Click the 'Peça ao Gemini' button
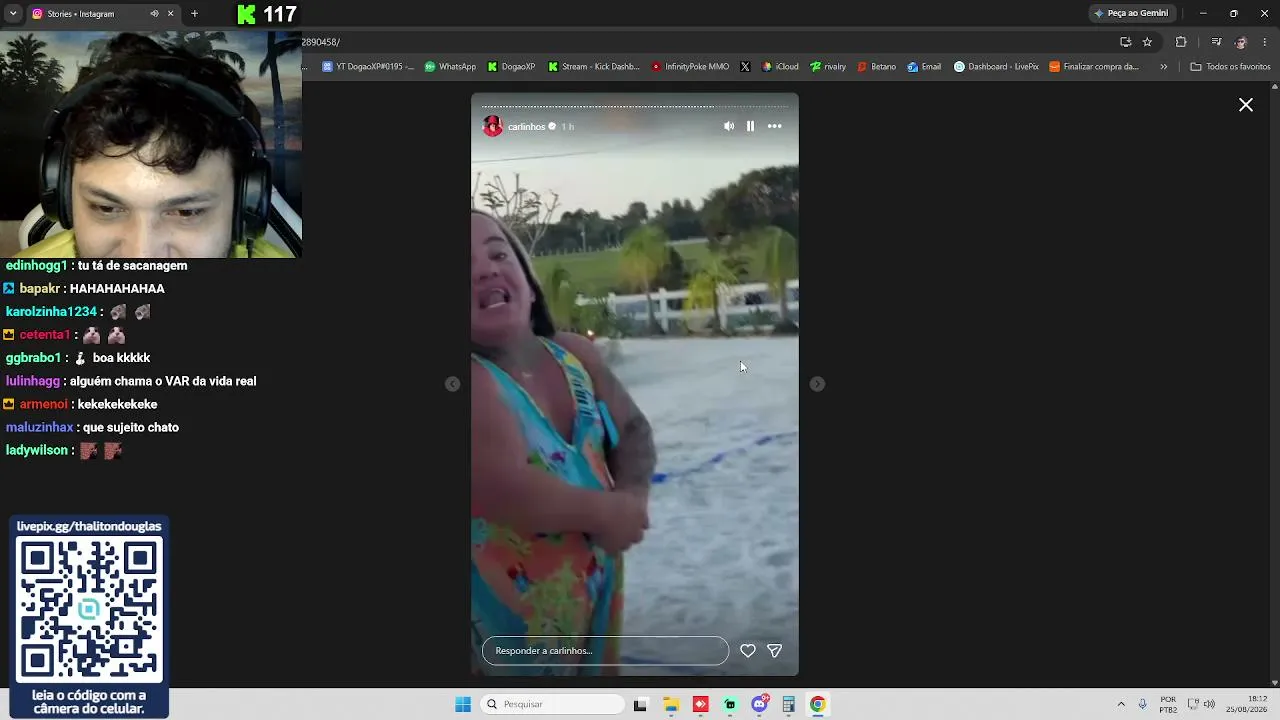 (x=1131, y=13)
